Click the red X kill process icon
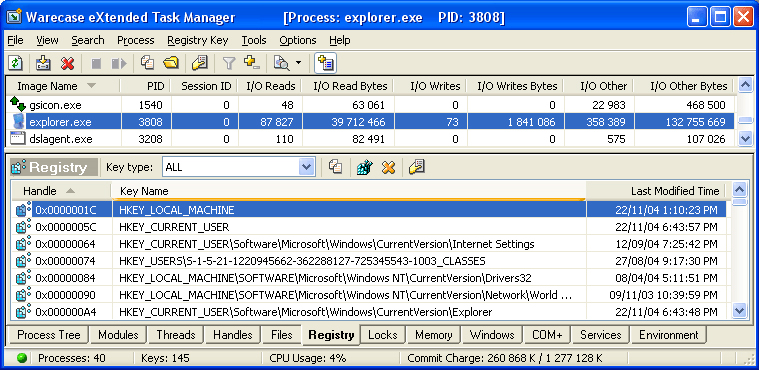Viewport: 759px width, 370px height. tap(67, 63)
